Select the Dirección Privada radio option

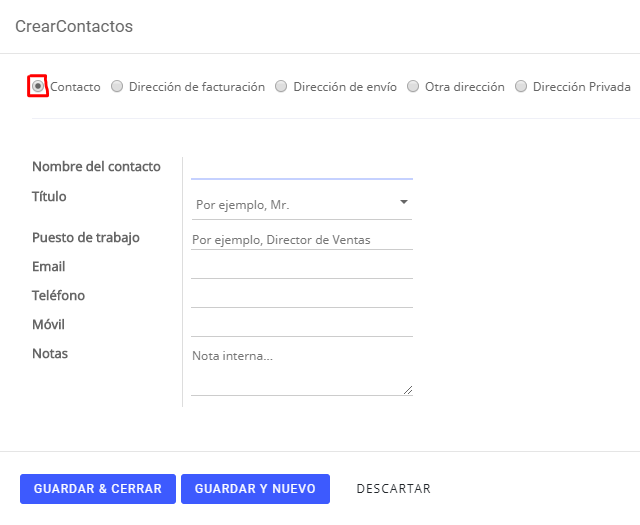(x=521, y=86)
